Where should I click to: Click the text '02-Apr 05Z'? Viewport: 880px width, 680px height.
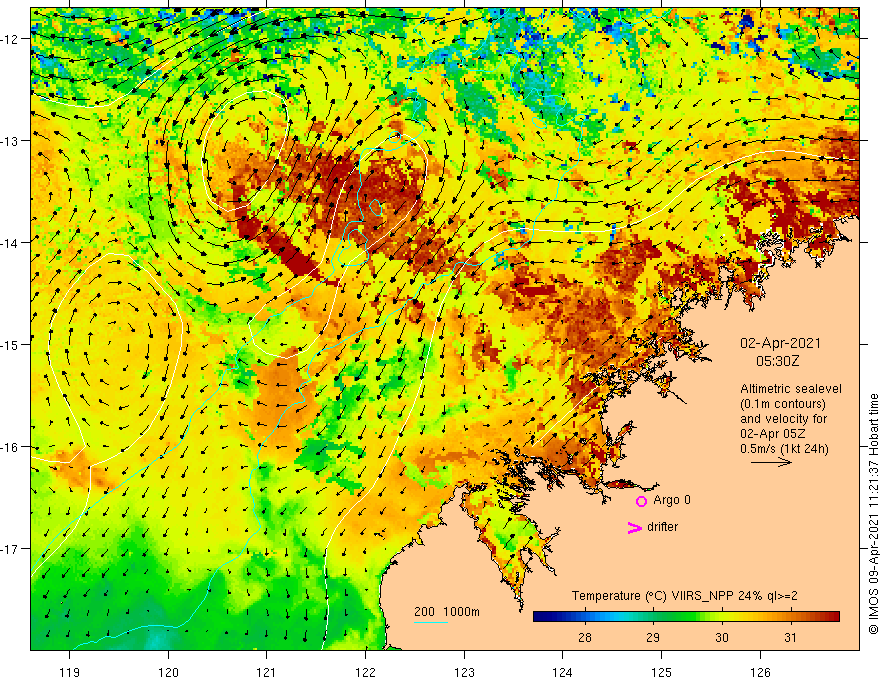pos(773,434)
